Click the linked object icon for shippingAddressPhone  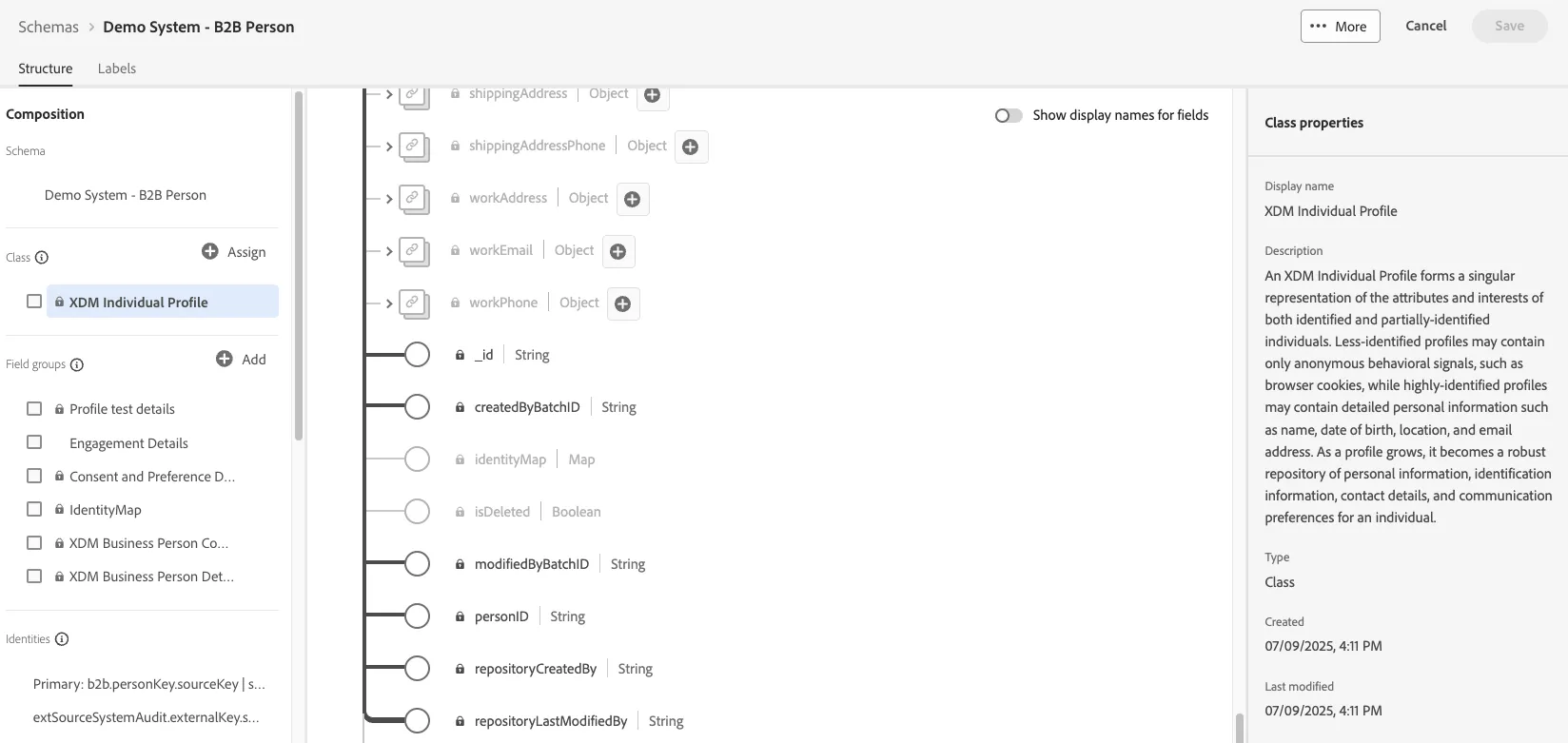coord(412,146)
